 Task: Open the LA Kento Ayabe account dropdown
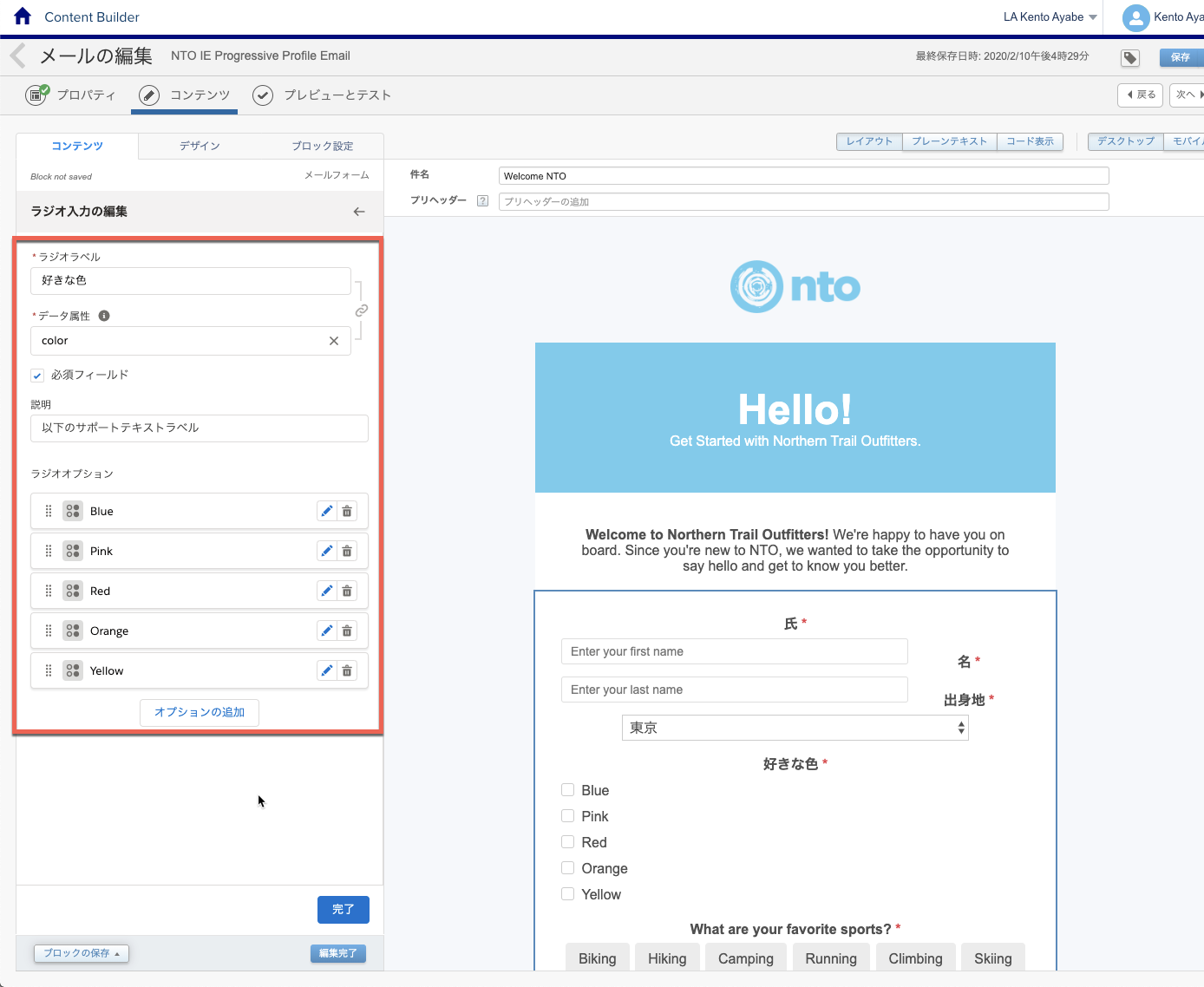tap(1050, 17)
